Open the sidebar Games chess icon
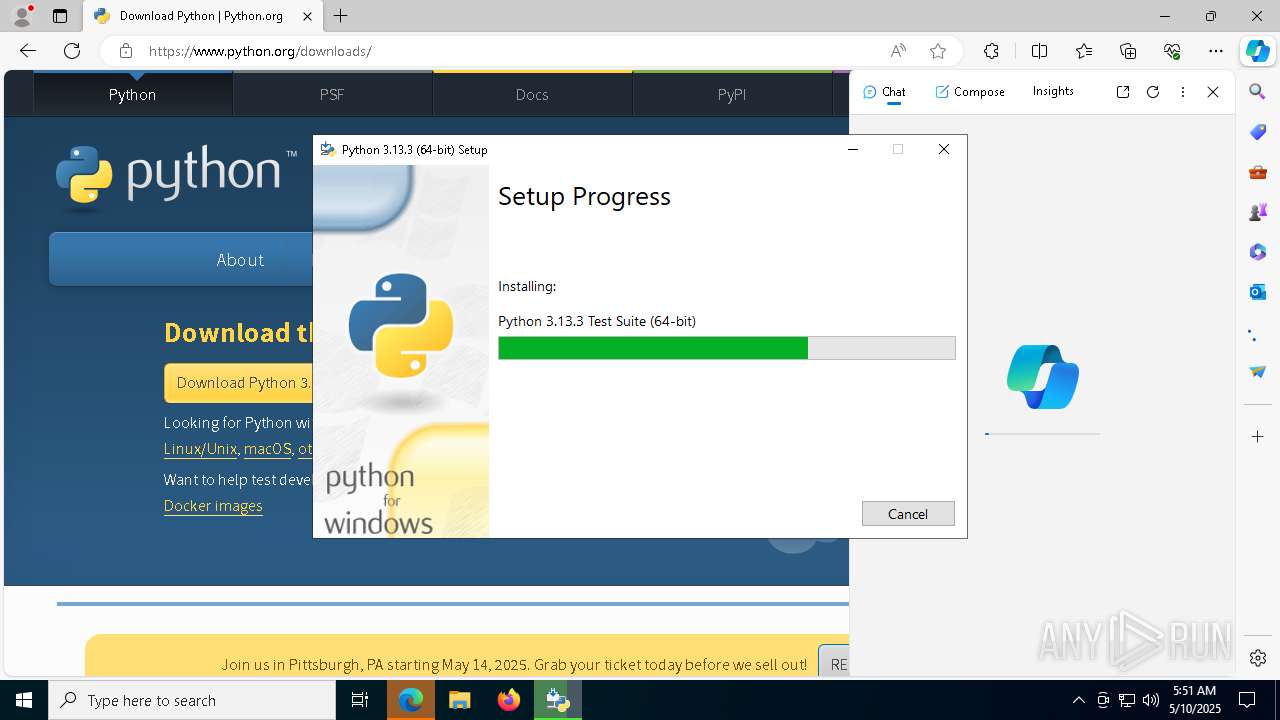Screen dimensions: 1280x720 (1258, 212)
